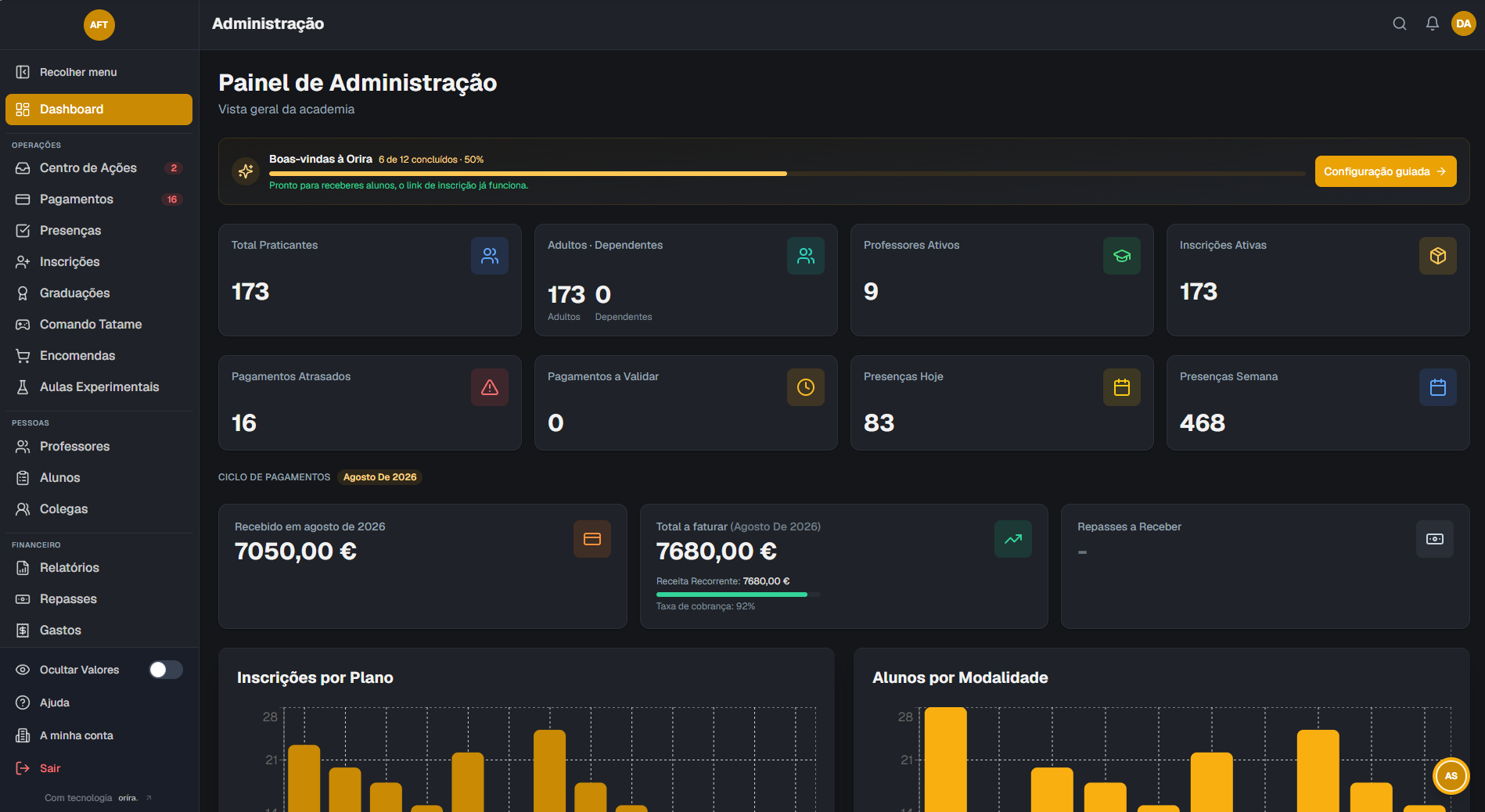The width and height of the screenshot is (1485, 812).
Task: Click the Recebido credit card icon
Action: point(592,539)
